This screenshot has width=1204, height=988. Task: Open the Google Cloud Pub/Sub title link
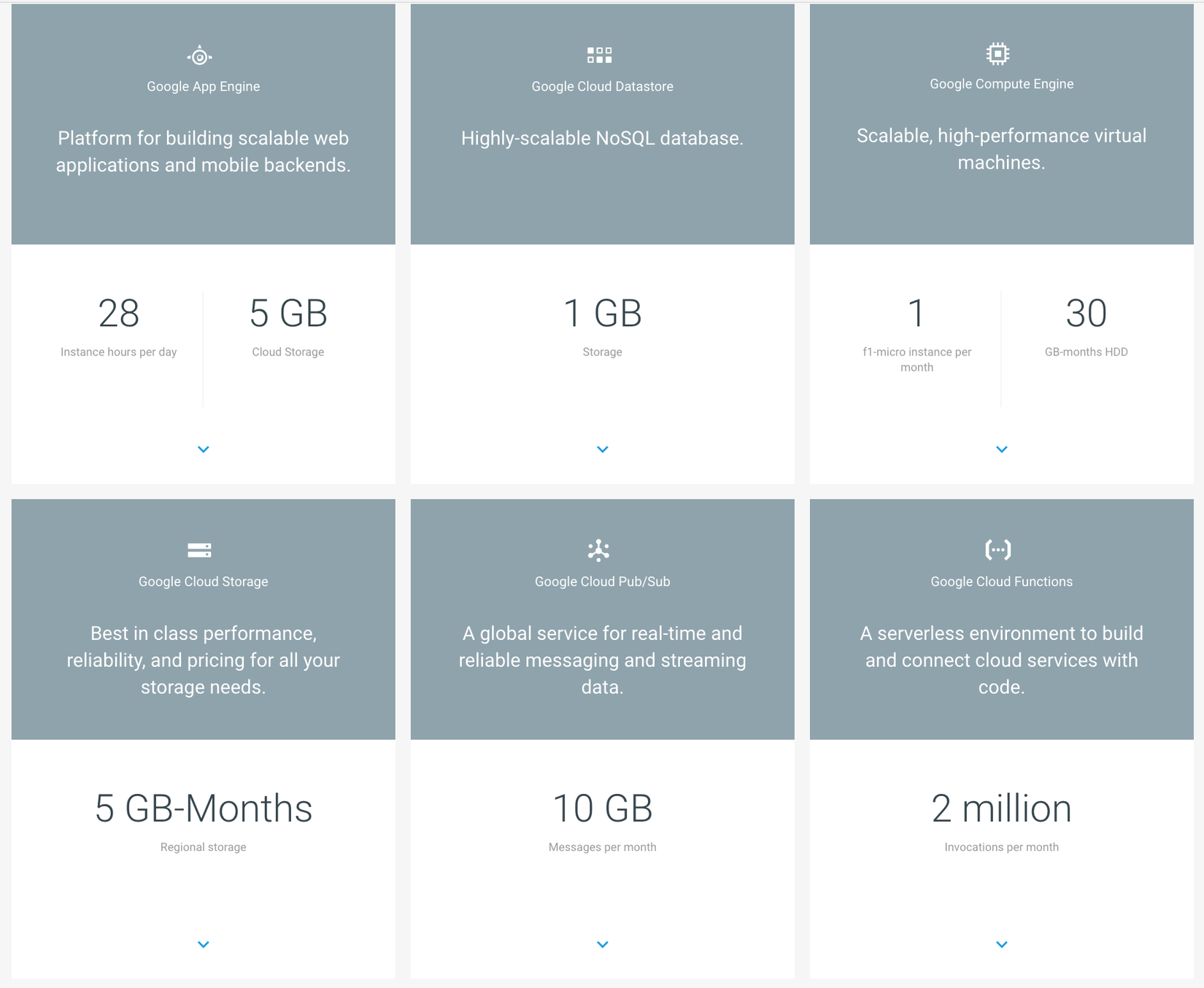(x=603, y=582)
